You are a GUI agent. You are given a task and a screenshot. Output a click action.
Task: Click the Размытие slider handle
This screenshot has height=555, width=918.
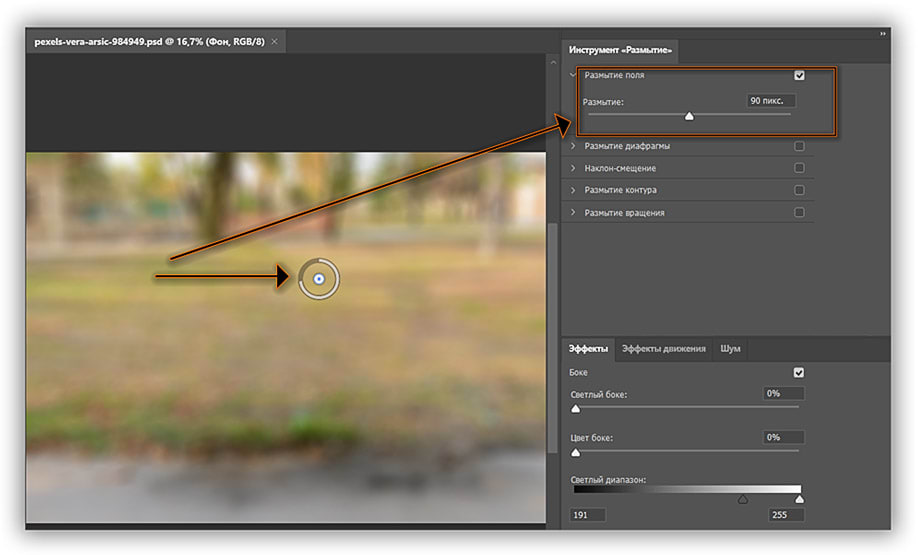689,116
